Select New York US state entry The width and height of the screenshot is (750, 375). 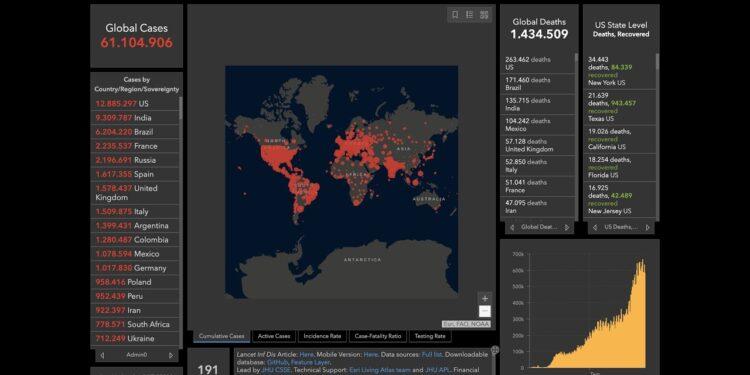[620, 71]
